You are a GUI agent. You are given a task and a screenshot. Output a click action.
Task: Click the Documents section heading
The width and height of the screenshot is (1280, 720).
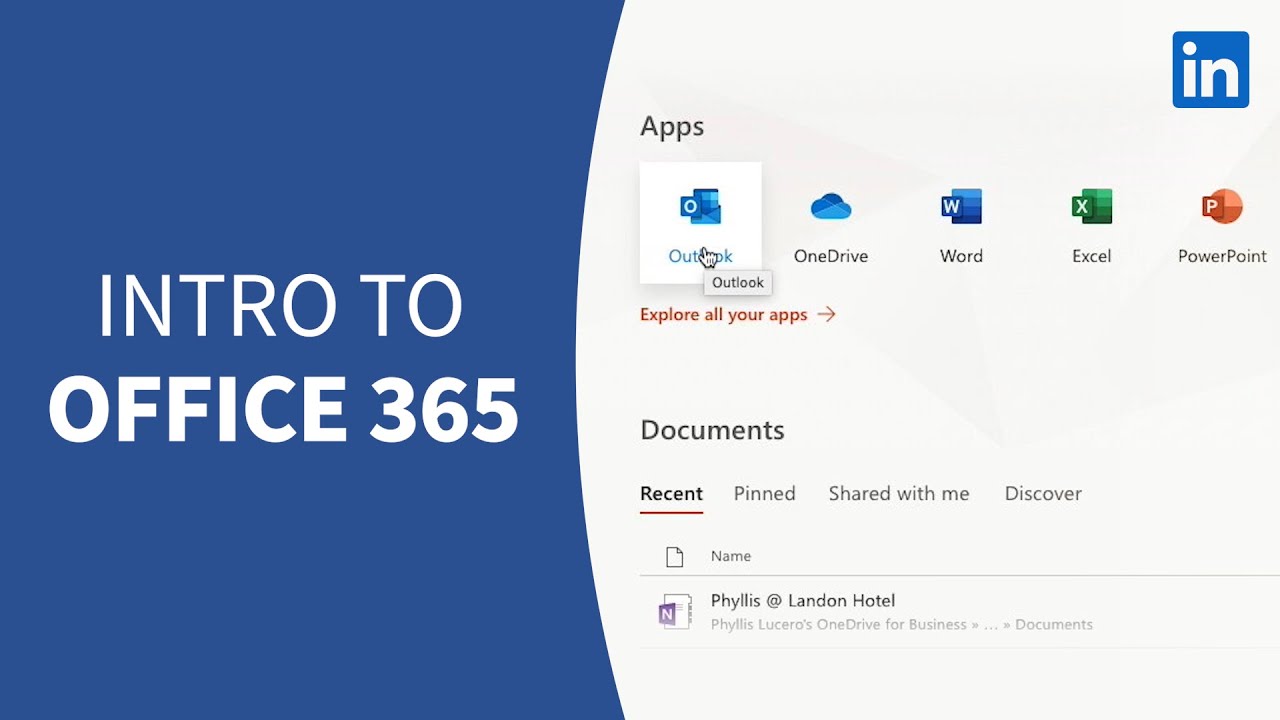(712, 430)
